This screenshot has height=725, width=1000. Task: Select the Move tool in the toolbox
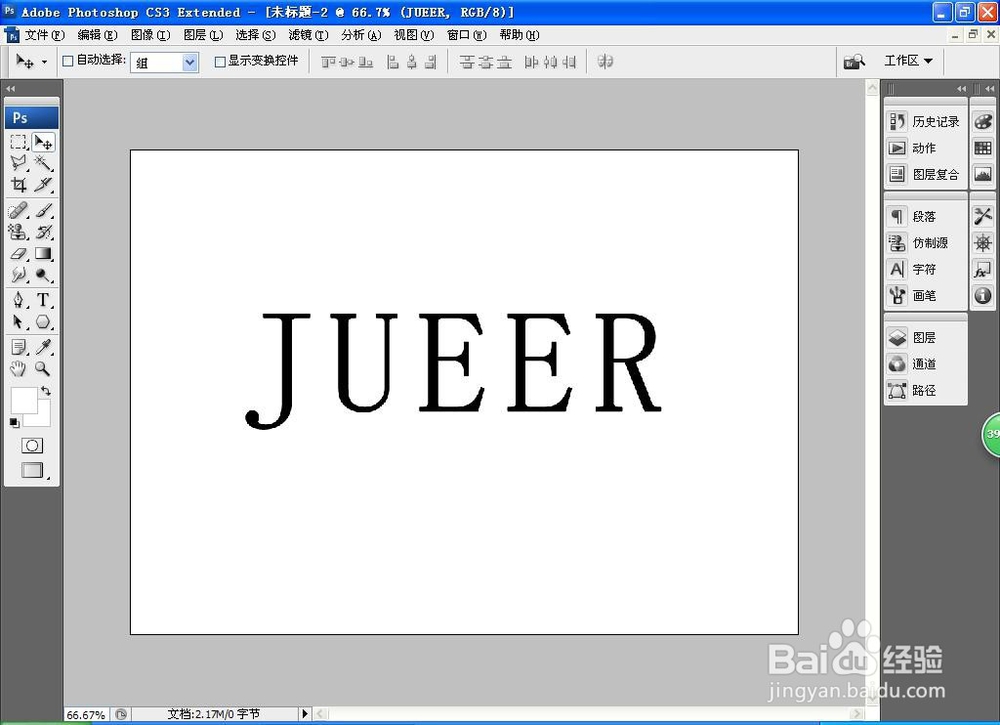tap(43, 142)
